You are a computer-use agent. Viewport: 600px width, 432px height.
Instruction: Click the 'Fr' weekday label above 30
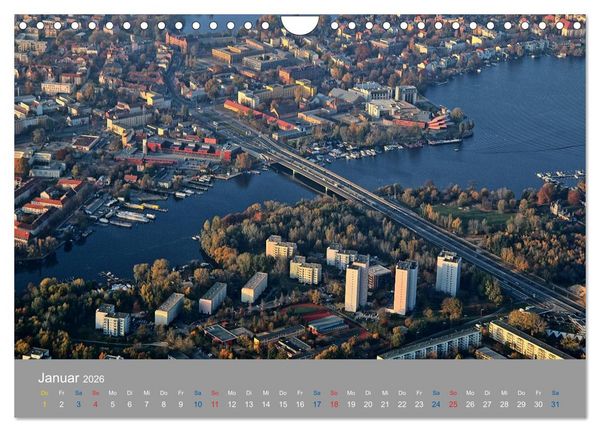538,393
